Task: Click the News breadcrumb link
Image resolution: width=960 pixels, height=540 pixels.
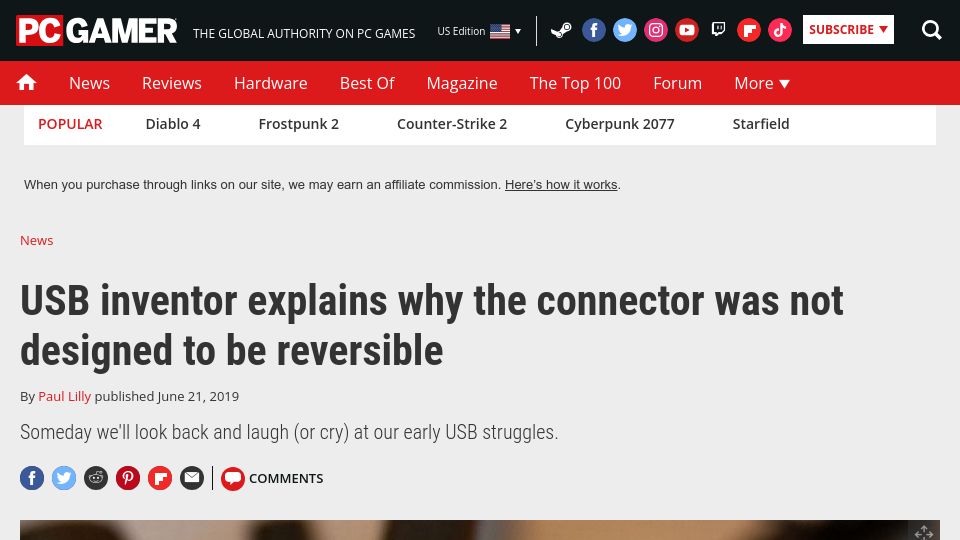Action: pos(37,241)
